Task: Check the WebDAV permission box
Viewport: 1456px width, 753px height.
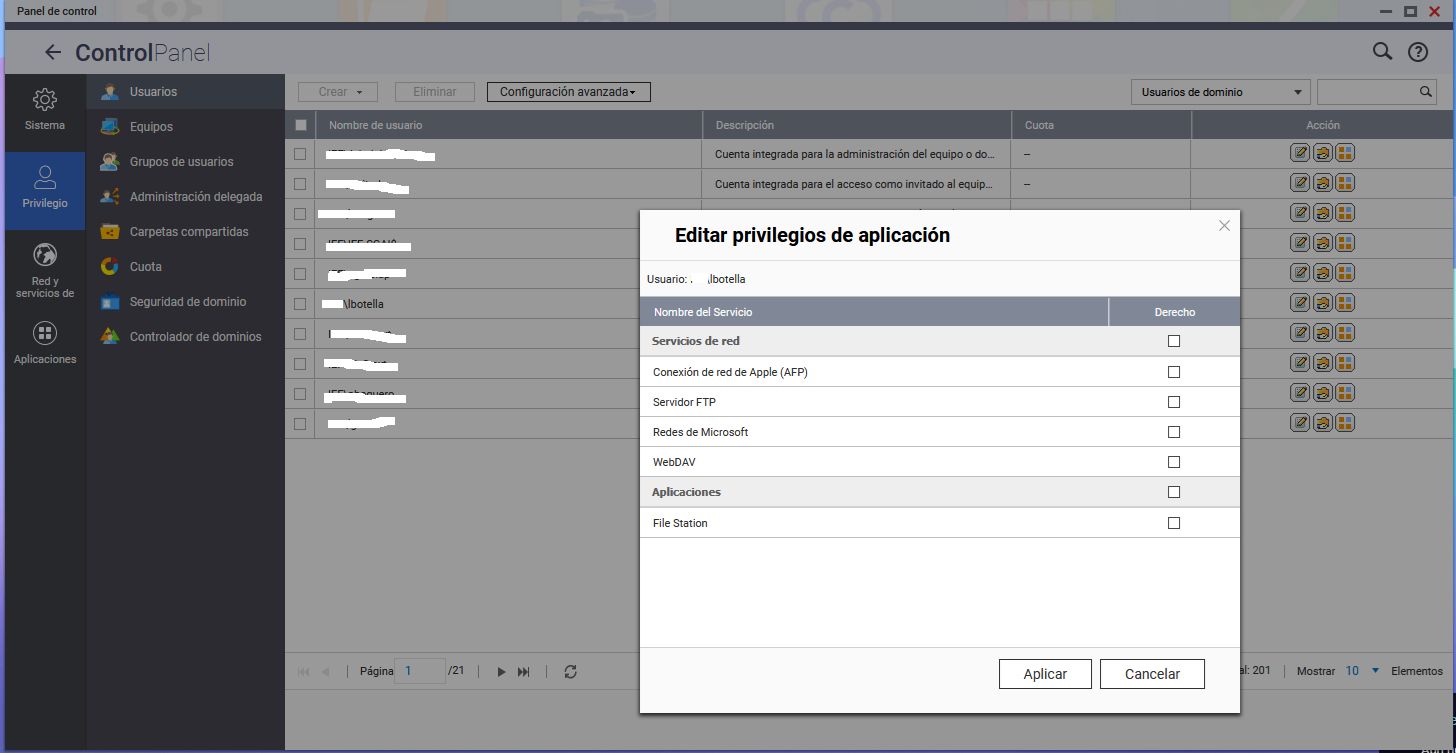Action: click(x=1174, y=462)
